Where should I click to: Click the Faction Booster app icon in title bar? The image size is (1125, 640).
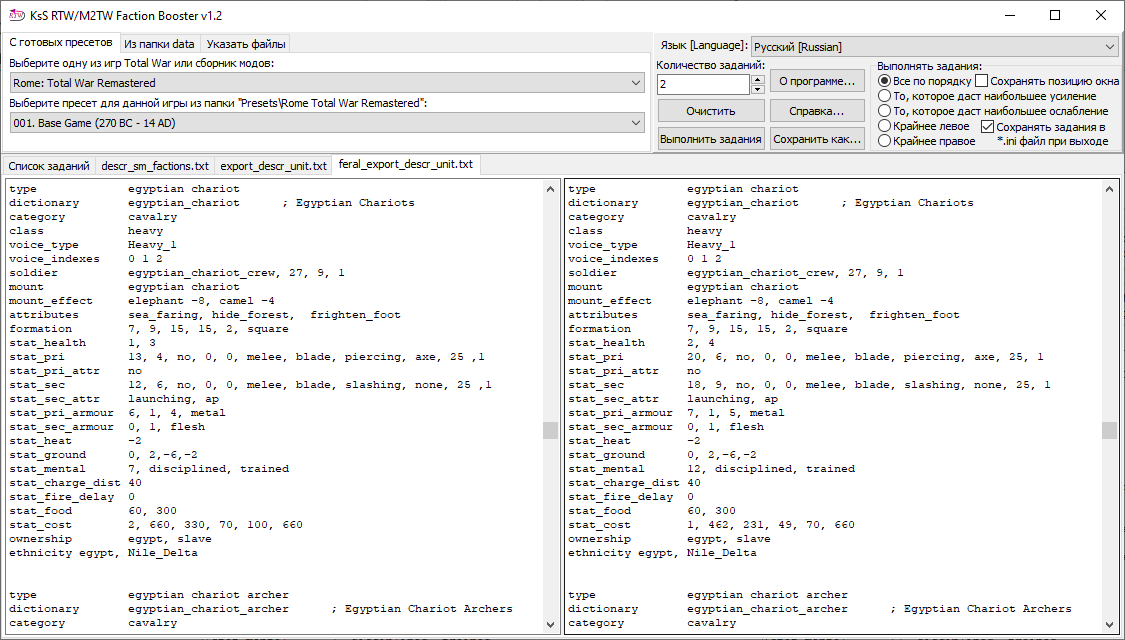[x=16, y=15]
